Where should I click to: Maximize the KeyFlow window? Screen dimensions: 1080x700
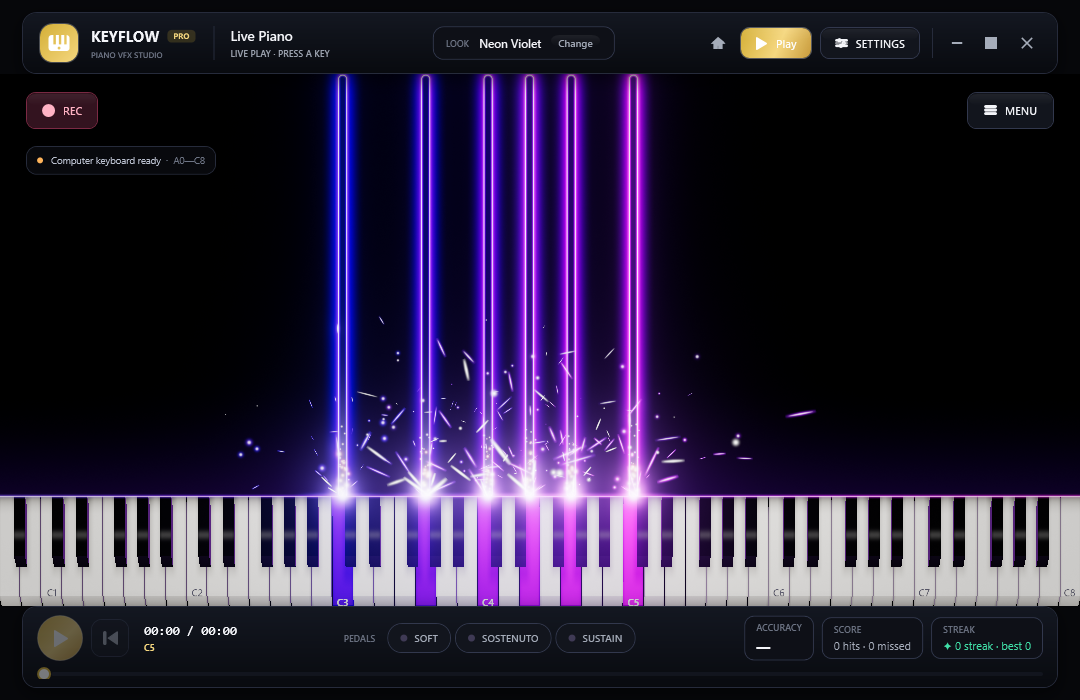pos(991,43)
